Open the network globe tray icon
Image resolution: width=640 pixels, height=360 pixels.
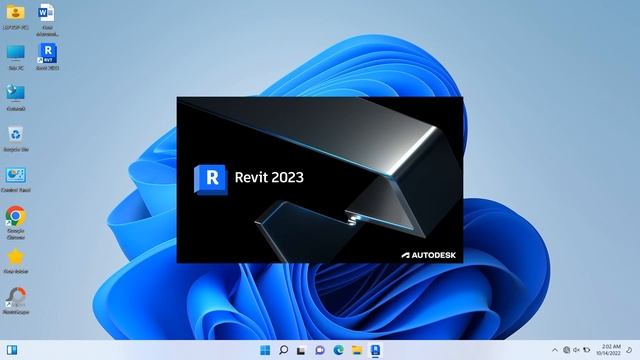point(567,350)
